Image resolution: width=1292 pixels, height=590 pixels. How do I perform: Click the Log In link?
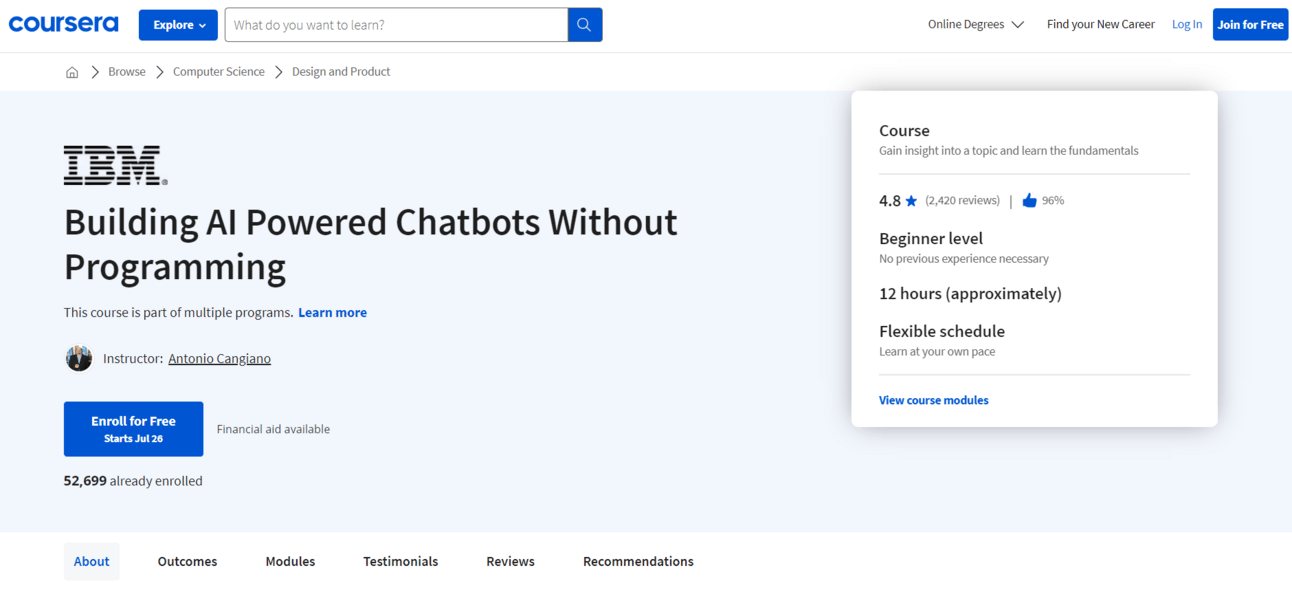click(x=1187, y=24)
